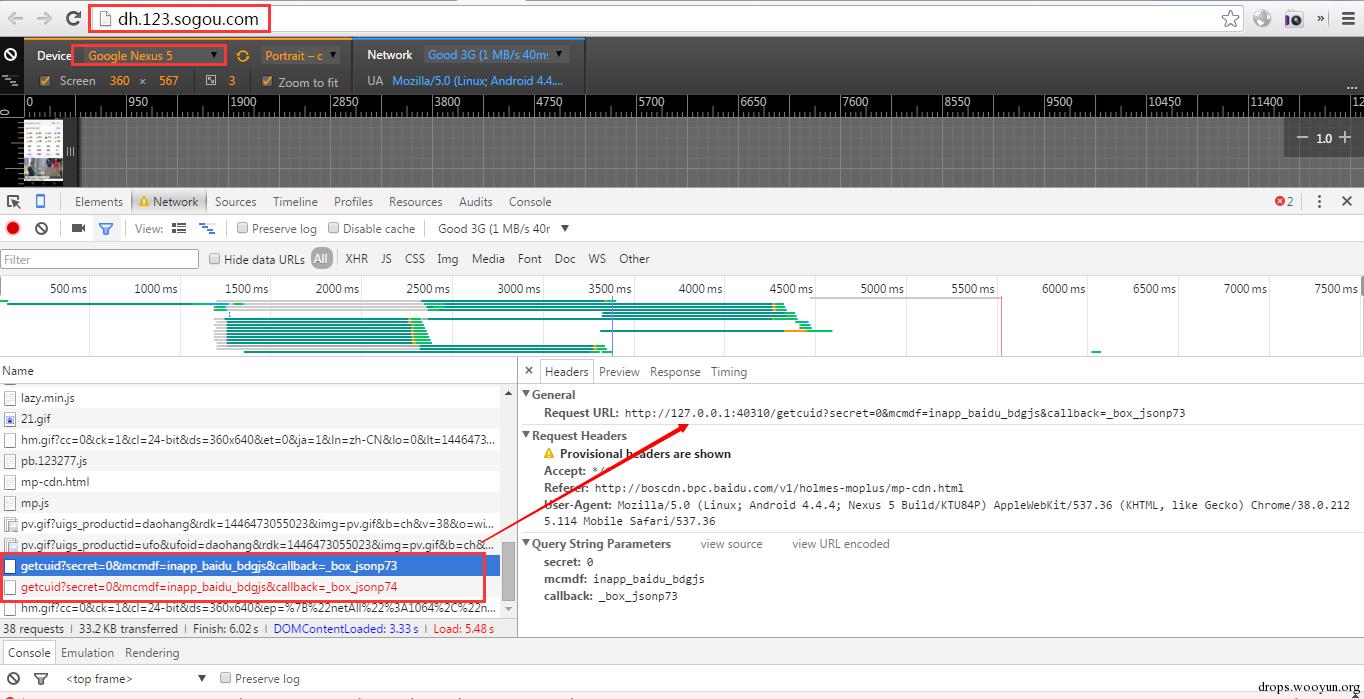Image resolution: width=1364 pixels, height=699 pixels.
Task: Open the Google Nexus 5 device dropdown
Action: (149, 55)
